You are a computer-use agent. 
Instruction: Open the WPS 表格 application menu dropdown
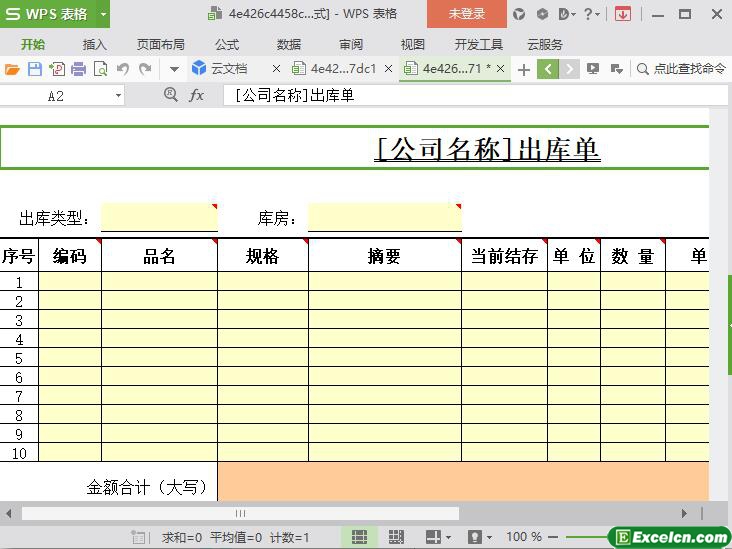[x=103, y=14]
